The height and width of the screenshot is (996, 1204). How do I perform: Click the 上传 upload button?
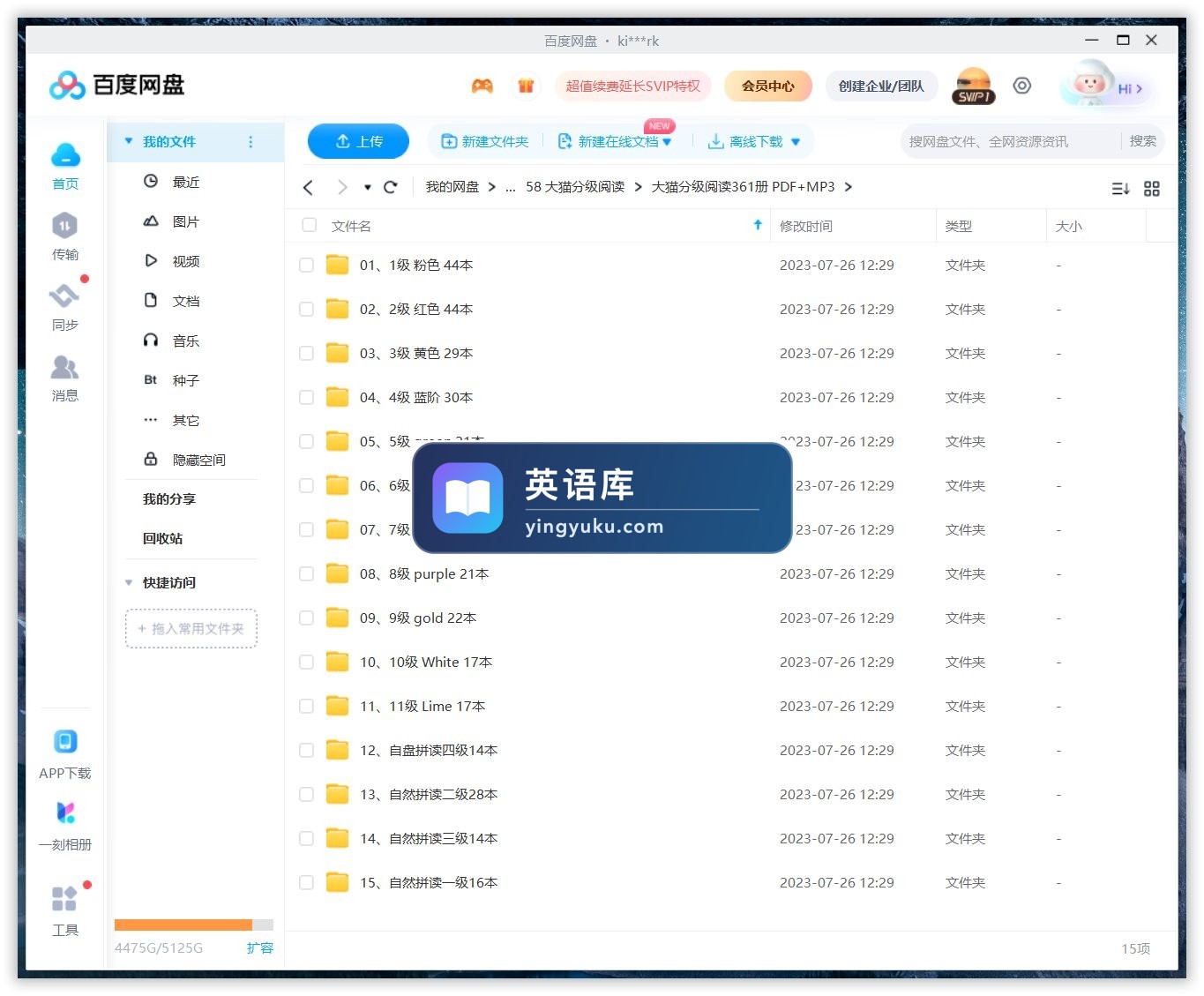358,141
